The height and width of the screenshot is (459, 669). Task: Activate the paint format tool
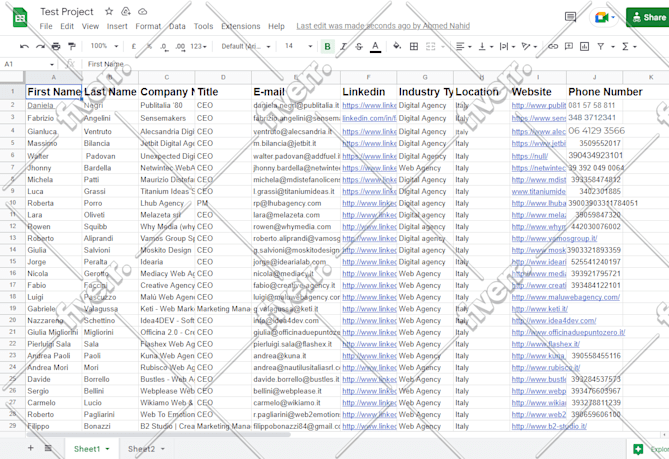[72, 46]
